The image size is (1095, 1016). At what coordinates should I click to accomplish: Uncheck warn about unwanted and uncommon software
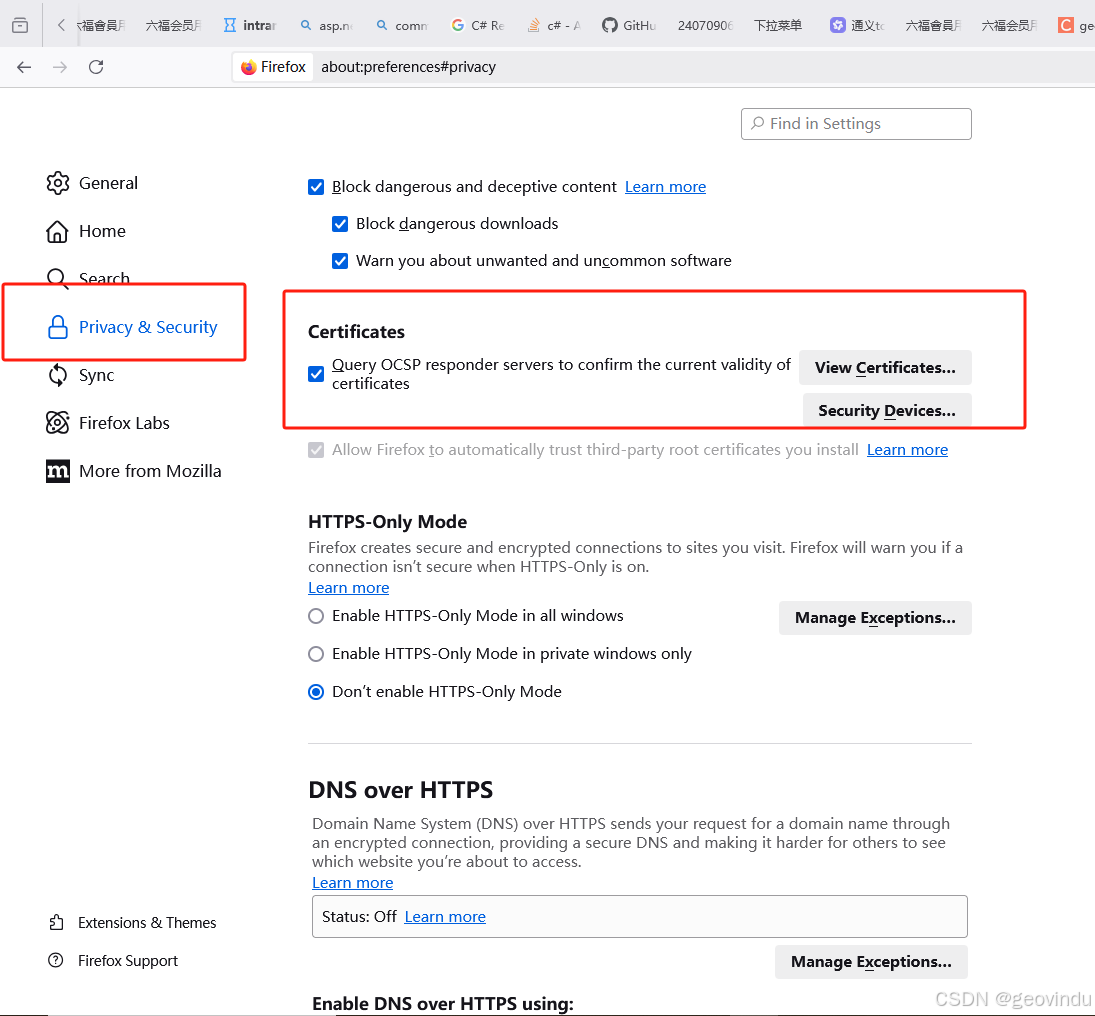(340, 260)
